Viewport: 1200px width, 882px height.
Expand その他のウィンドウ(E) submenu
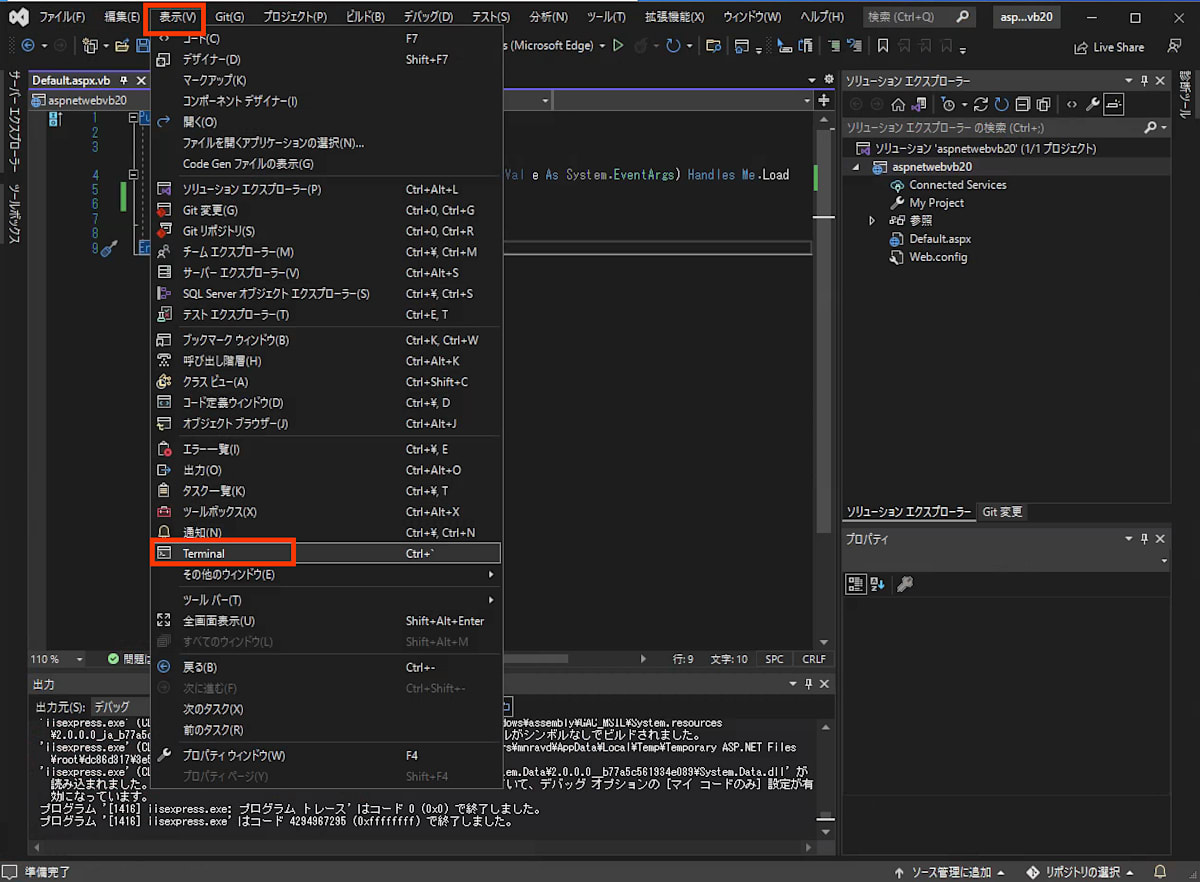point(326,574)
